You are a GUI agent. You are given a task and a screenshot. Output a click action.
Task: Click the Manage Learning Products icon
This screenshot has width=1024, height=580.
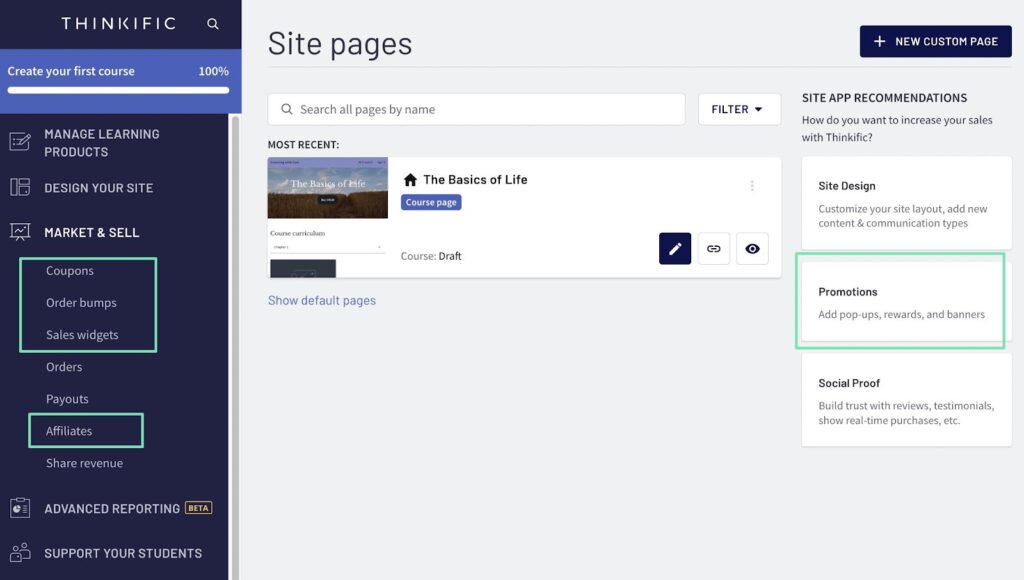(20, 142)
